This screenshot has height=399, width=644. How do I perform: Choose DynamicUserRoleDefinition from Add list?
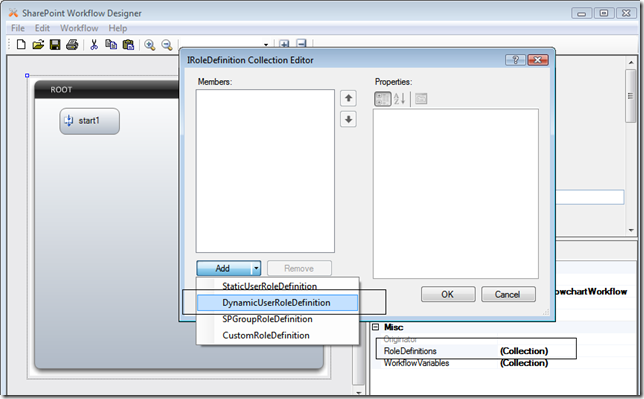pyautogui.click(x=277, y=303)
